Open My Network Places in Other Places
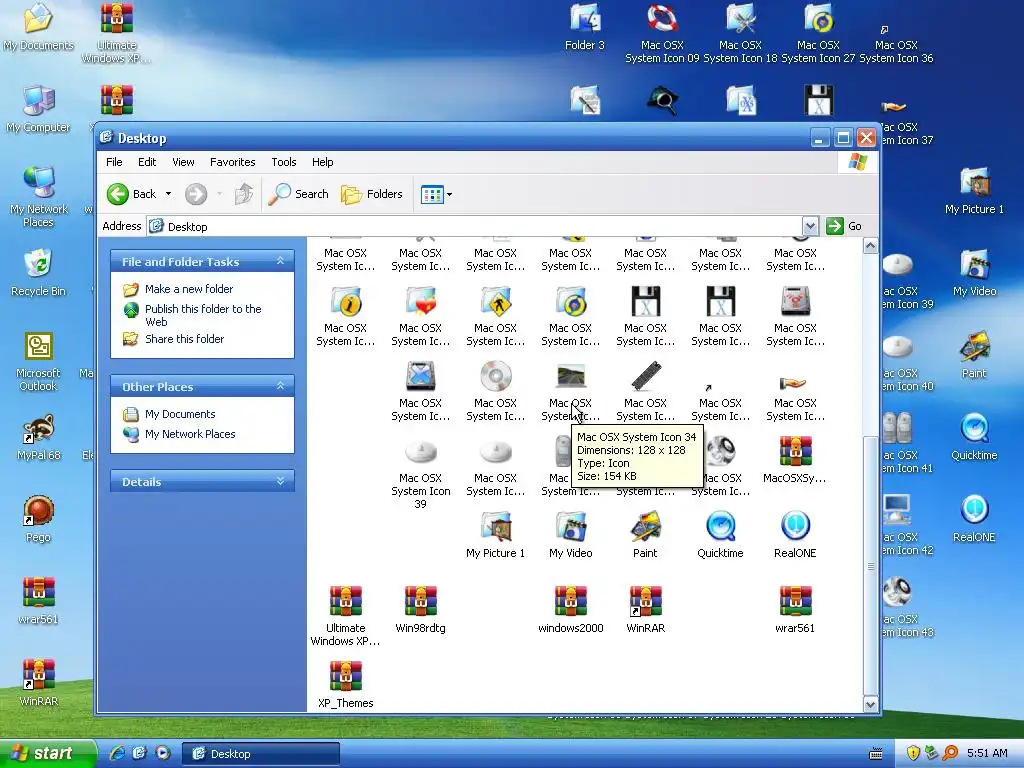 (x=190, y=434)
